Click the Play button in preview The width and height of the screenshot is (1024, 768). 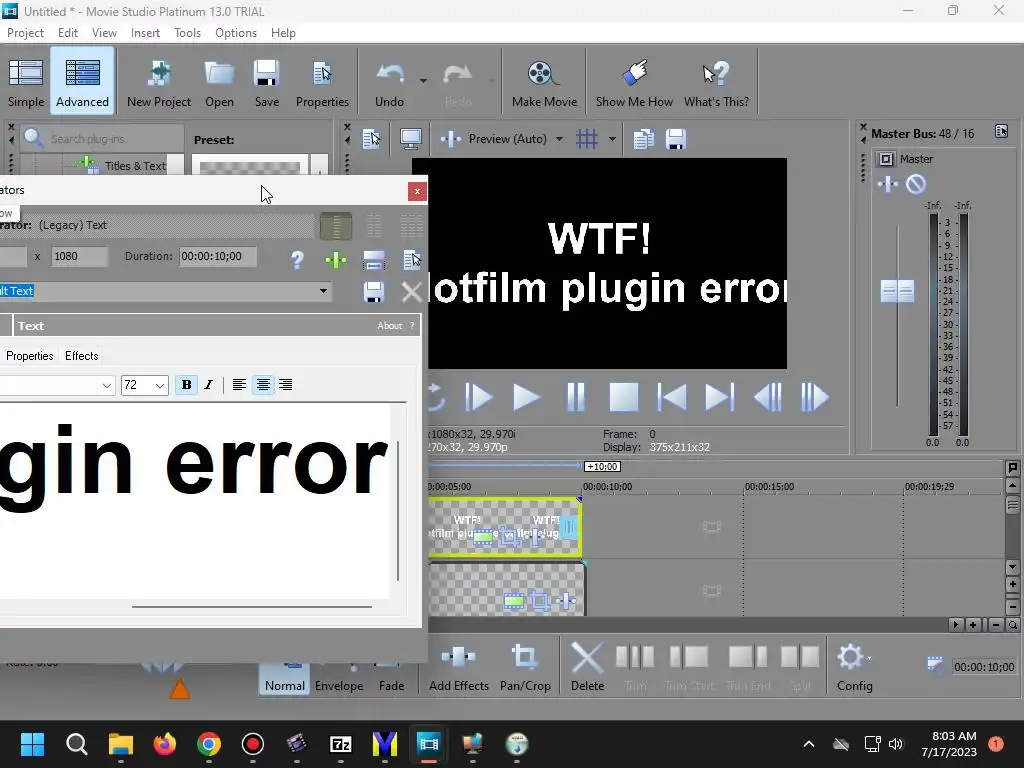pyautogui.click(x=526, y=397)
